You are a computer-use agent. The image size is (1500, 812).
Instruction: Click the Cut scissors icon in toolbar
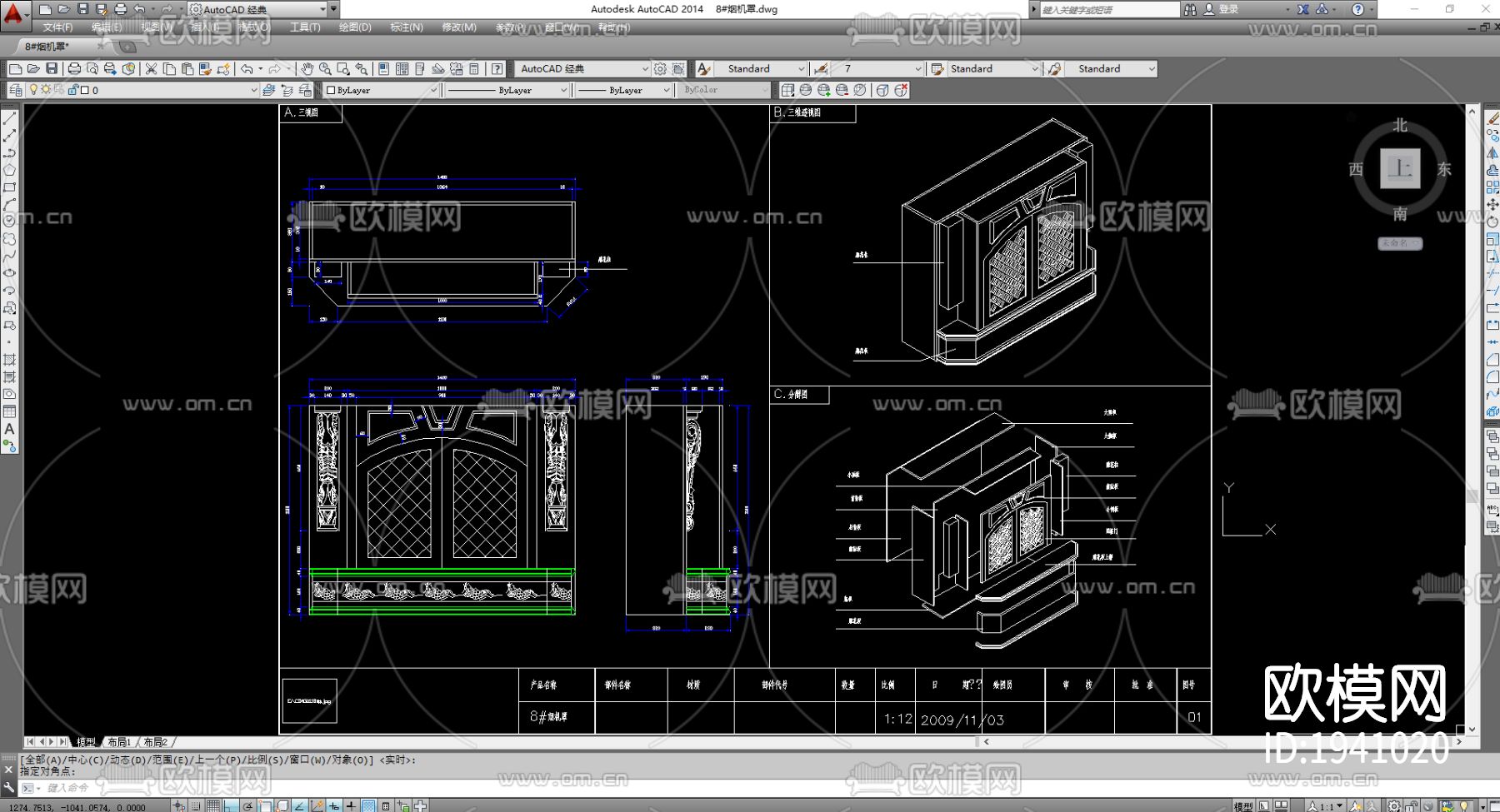(151, 69)
